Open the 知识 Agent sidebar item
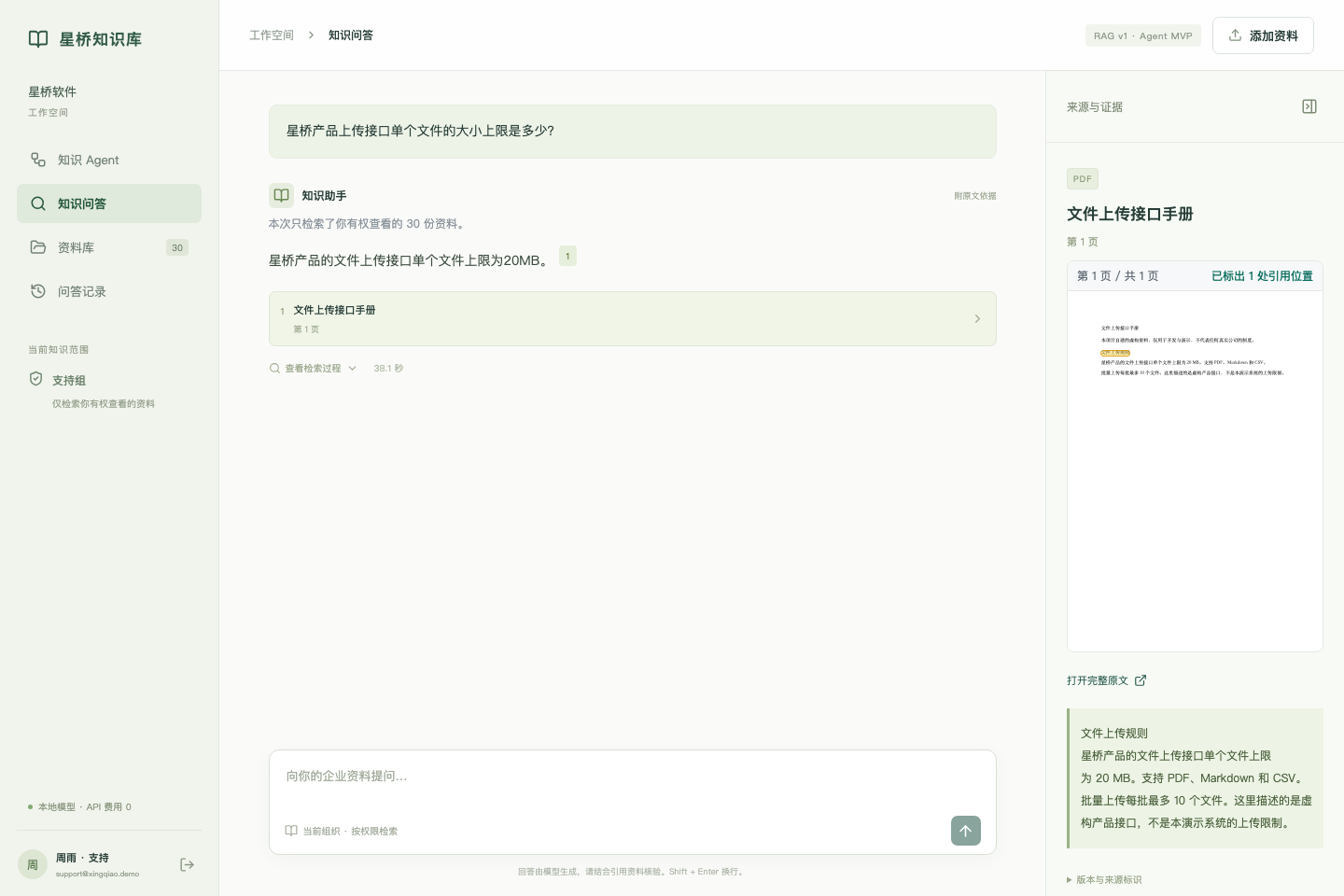 pyautogui.click(x=109, y=160)
